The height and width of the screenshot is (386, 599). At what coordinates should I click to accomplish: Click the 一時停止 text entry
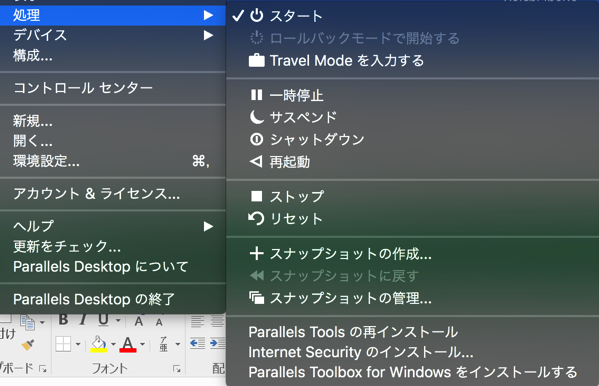tap(296, 95)
